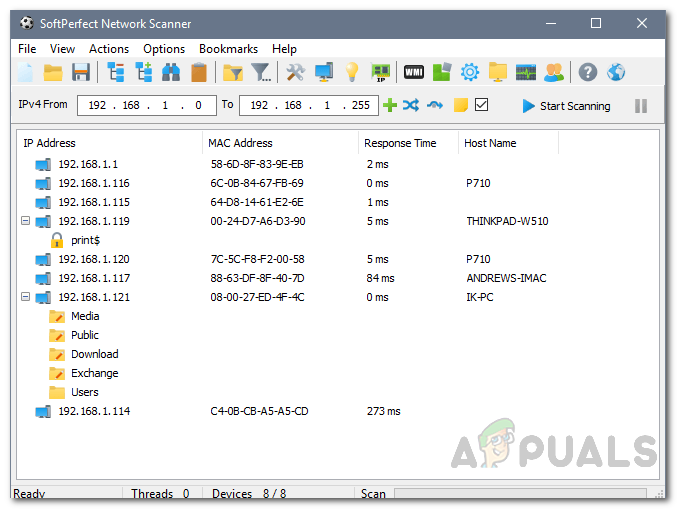The width and height of the screenshot is (677, 509).
Task: Click the yellow bookmark note icon
Action: 461,105
